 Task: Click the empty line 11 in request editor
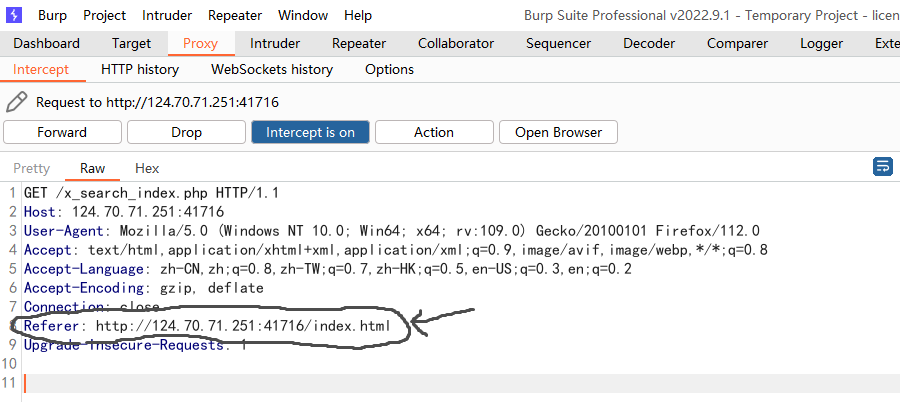(400, 383)
